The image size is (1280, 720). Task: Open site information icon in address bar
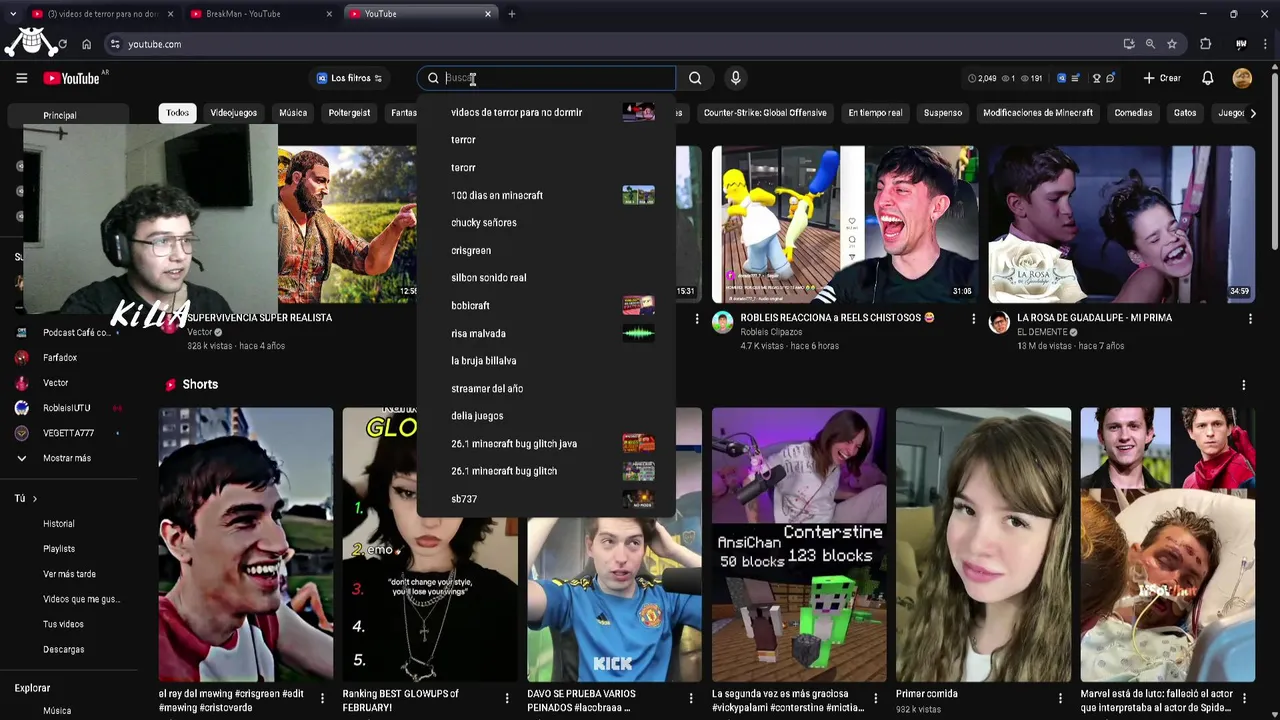point(115,44)
